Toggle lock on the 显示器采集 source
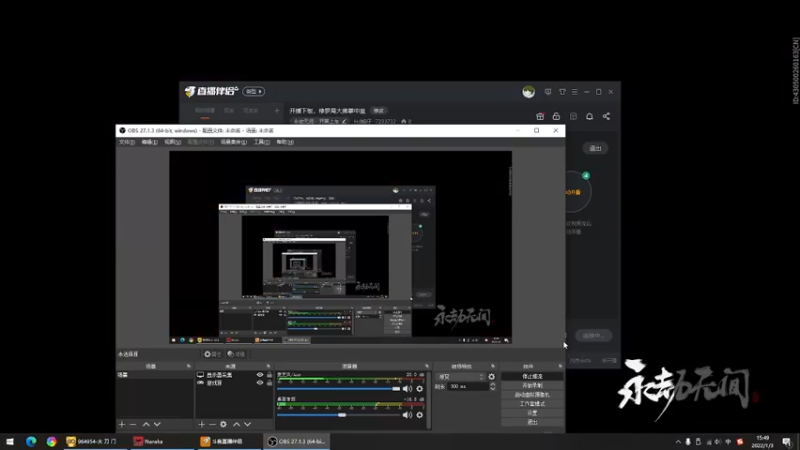Viewport: 800px width, 450px height. pos(269,374)
